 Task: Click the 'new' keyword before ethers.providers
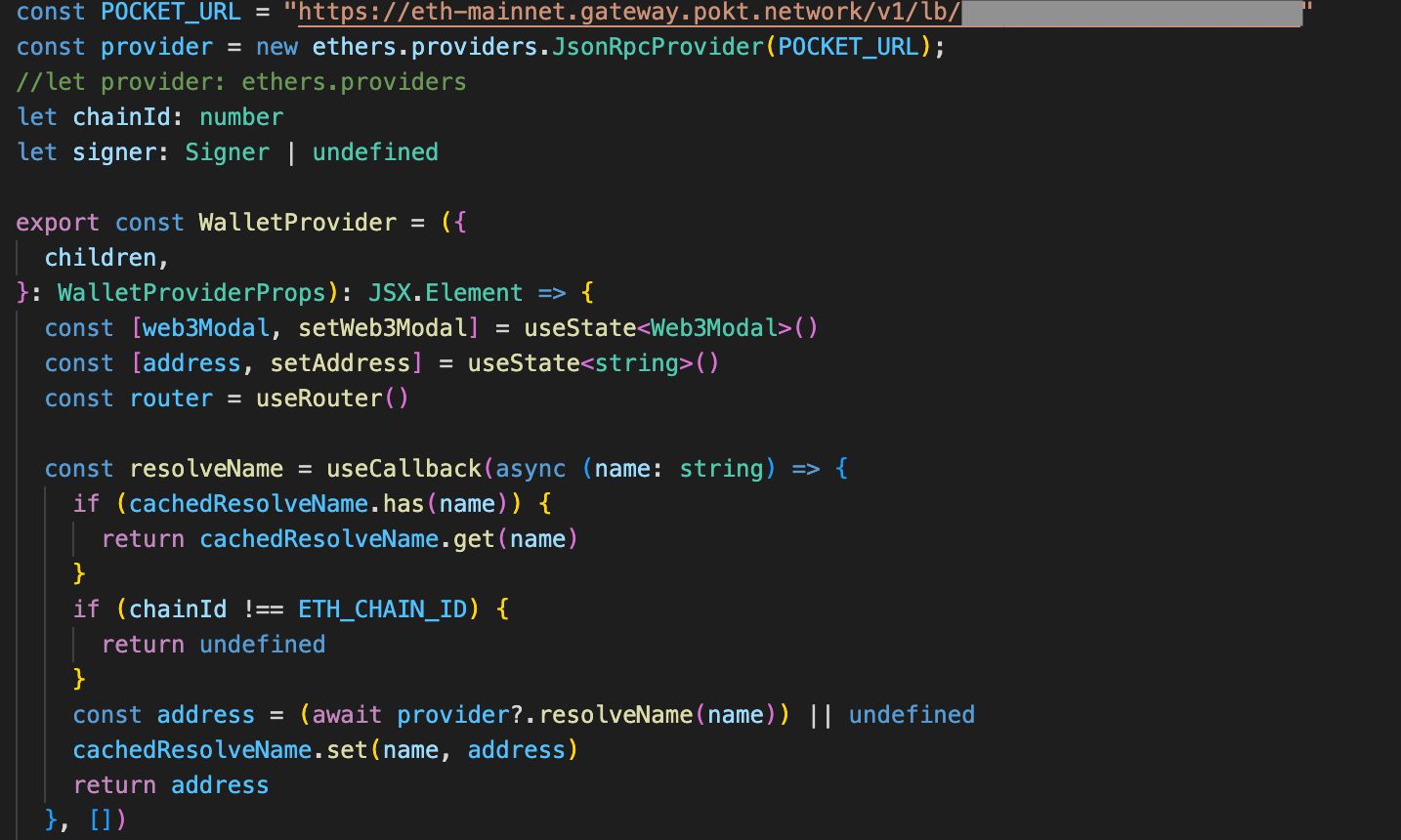pyautogui.click(x=276, y=47)
